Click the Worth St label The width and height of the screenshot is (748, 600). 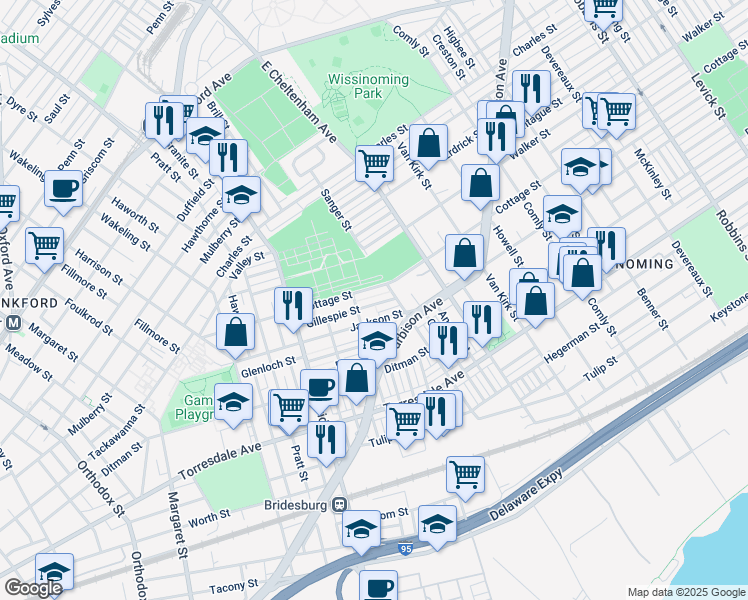coord(209,518)
